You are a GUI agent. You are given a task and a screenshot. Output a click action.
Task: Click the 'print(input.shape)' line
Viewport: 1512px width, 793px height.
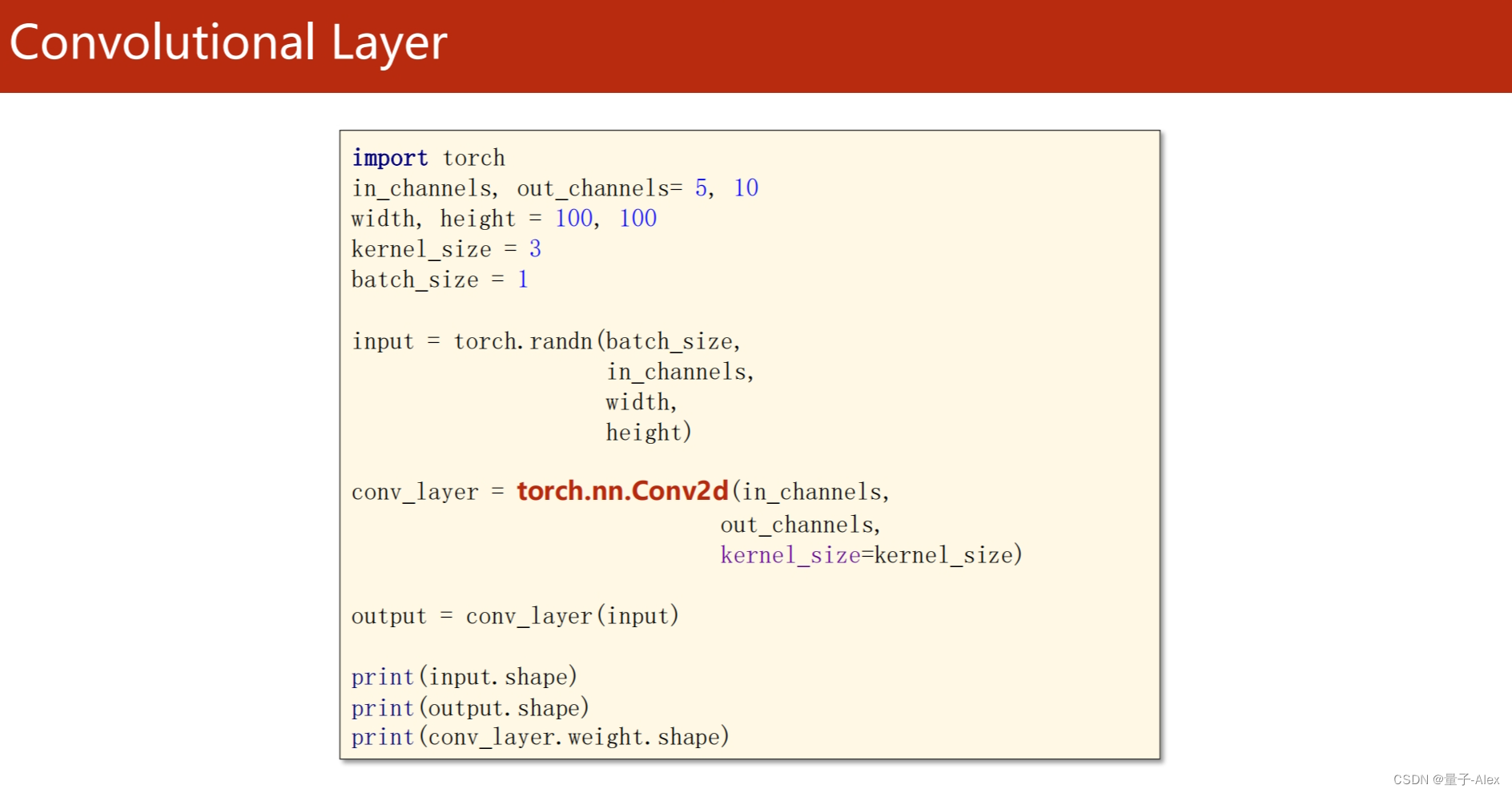[464, 677]
